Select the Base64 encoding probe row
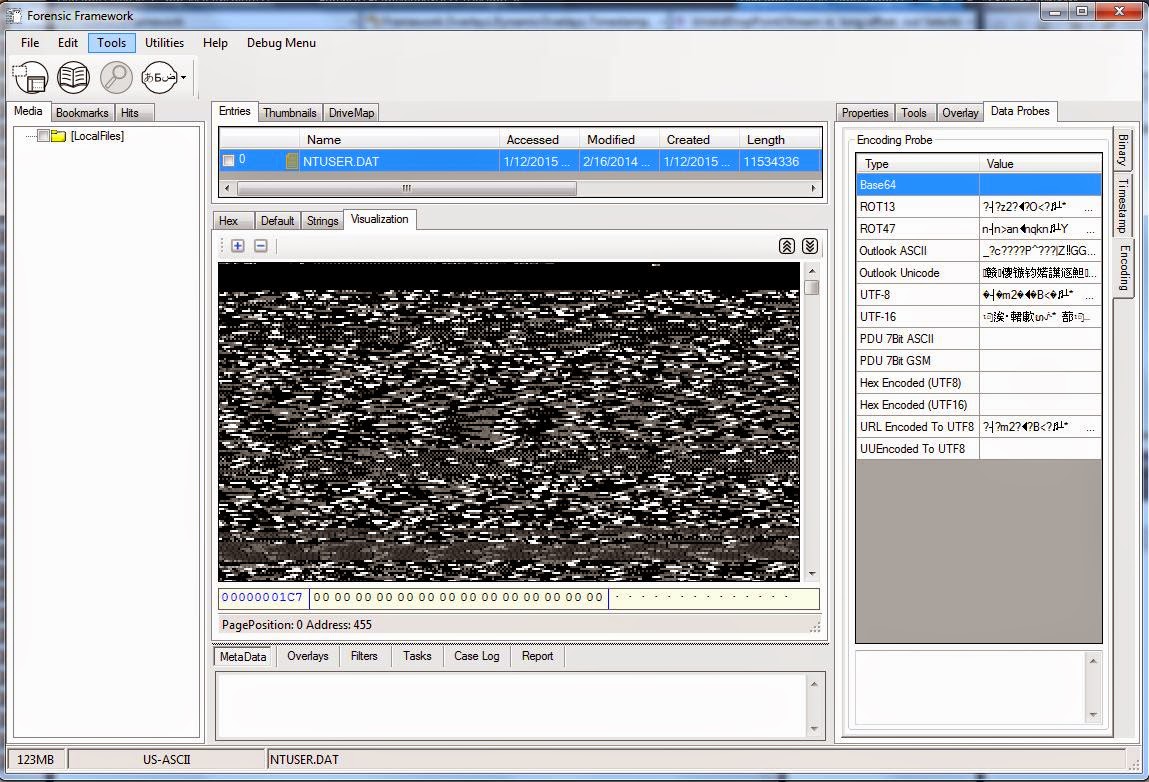Viewport: 1149px width, 782px height. (x=979, y=185)
